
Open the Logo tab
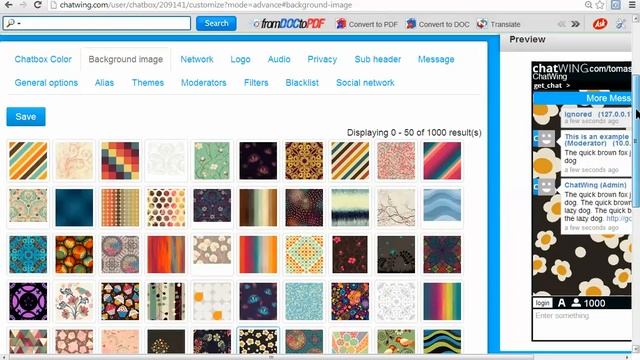coord(240,59)
